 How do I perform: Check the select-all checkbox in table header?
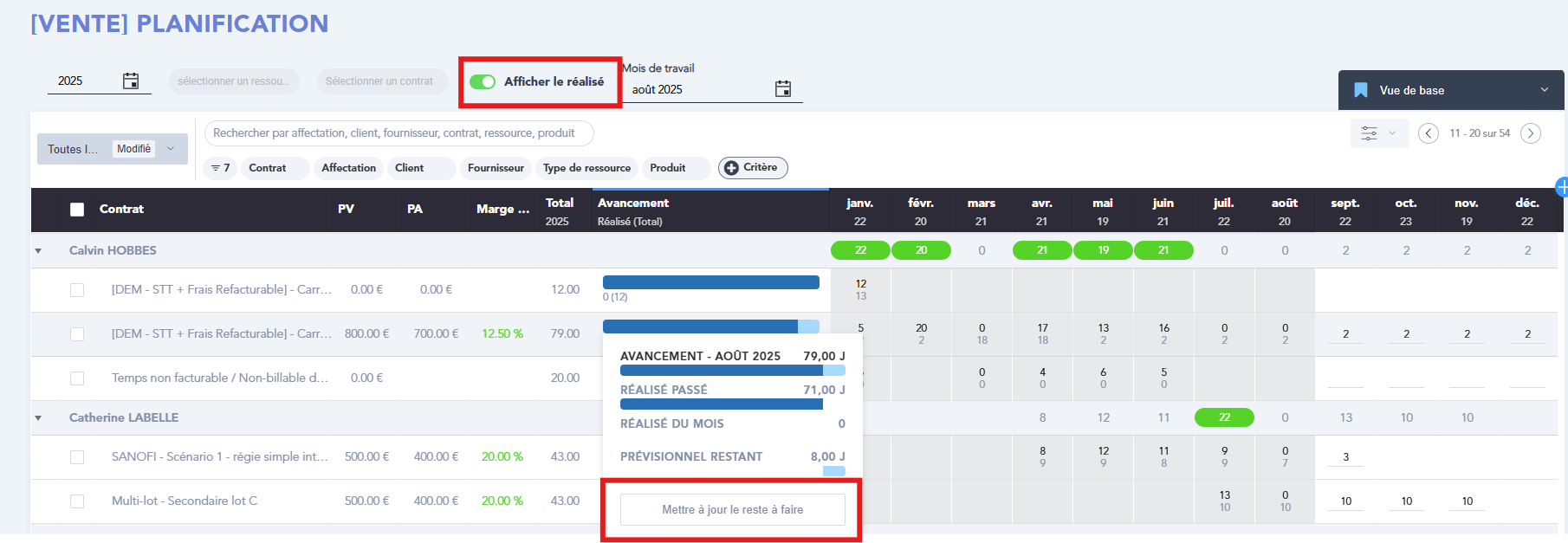tap(77, 210)
